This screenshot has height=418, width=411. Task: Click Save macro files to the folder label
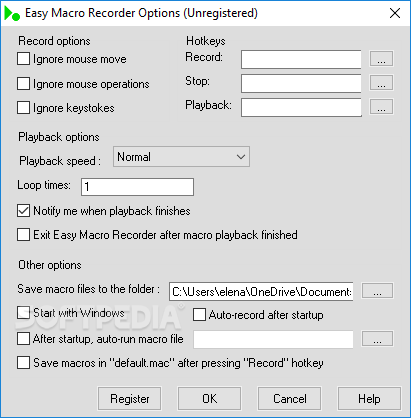(x=89, y=289)
